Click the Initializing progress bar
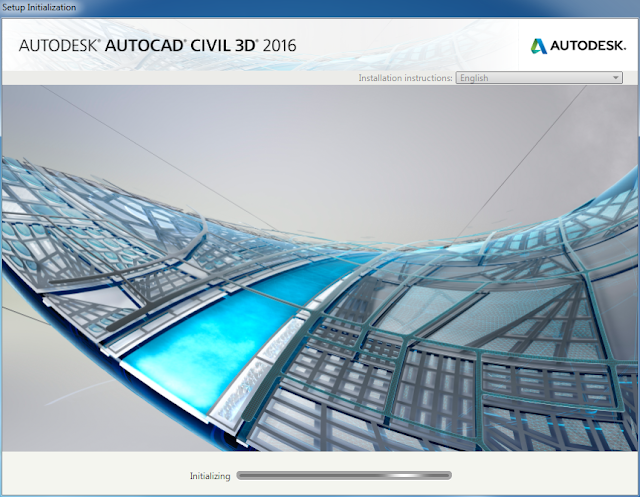Viewport: 640px width, 497px height. pyautogui.click(x=344, y=475)
